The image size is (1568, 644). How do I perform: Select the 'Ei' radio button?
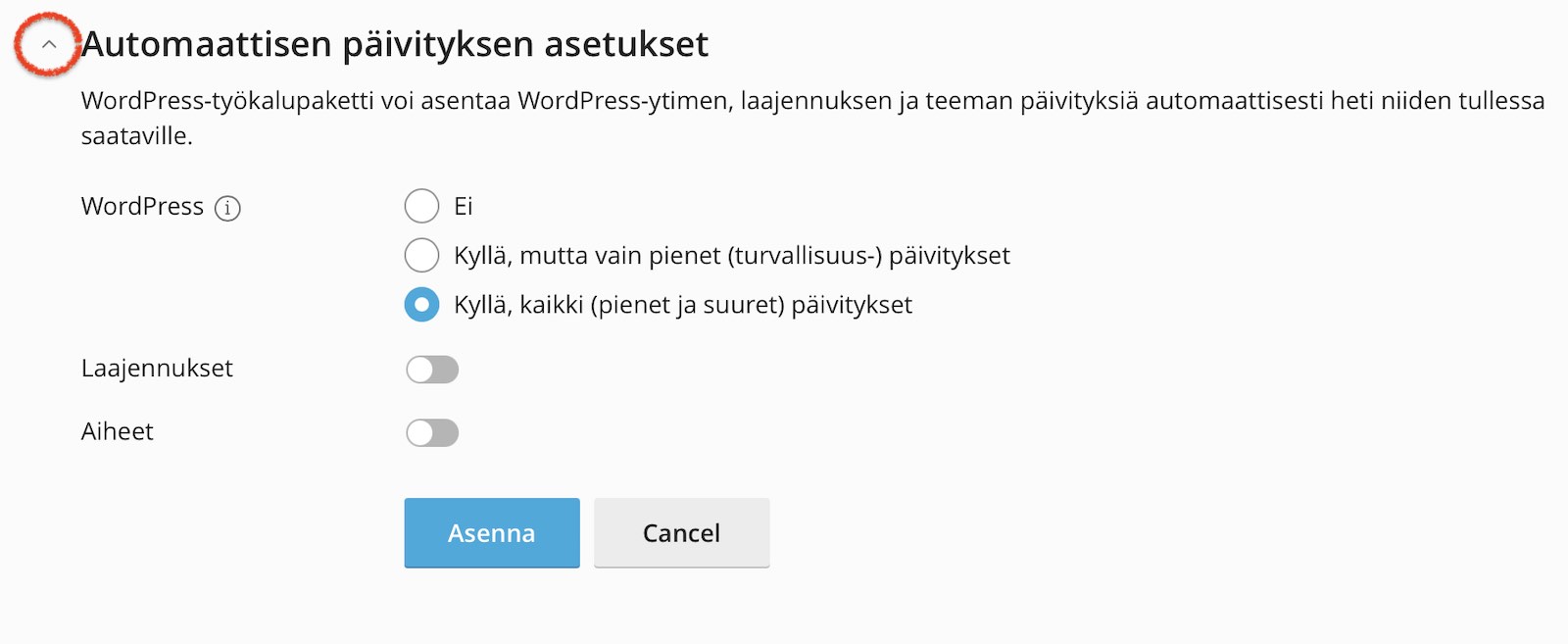click(x=421, y=206)
